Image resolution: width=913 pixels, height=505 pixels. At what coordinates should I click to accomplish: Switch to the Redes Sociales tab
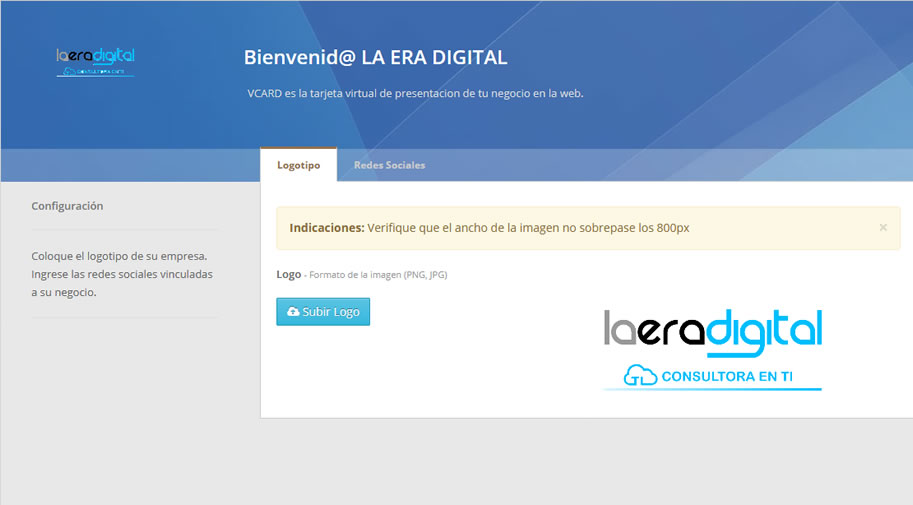[x=389, y=165]
